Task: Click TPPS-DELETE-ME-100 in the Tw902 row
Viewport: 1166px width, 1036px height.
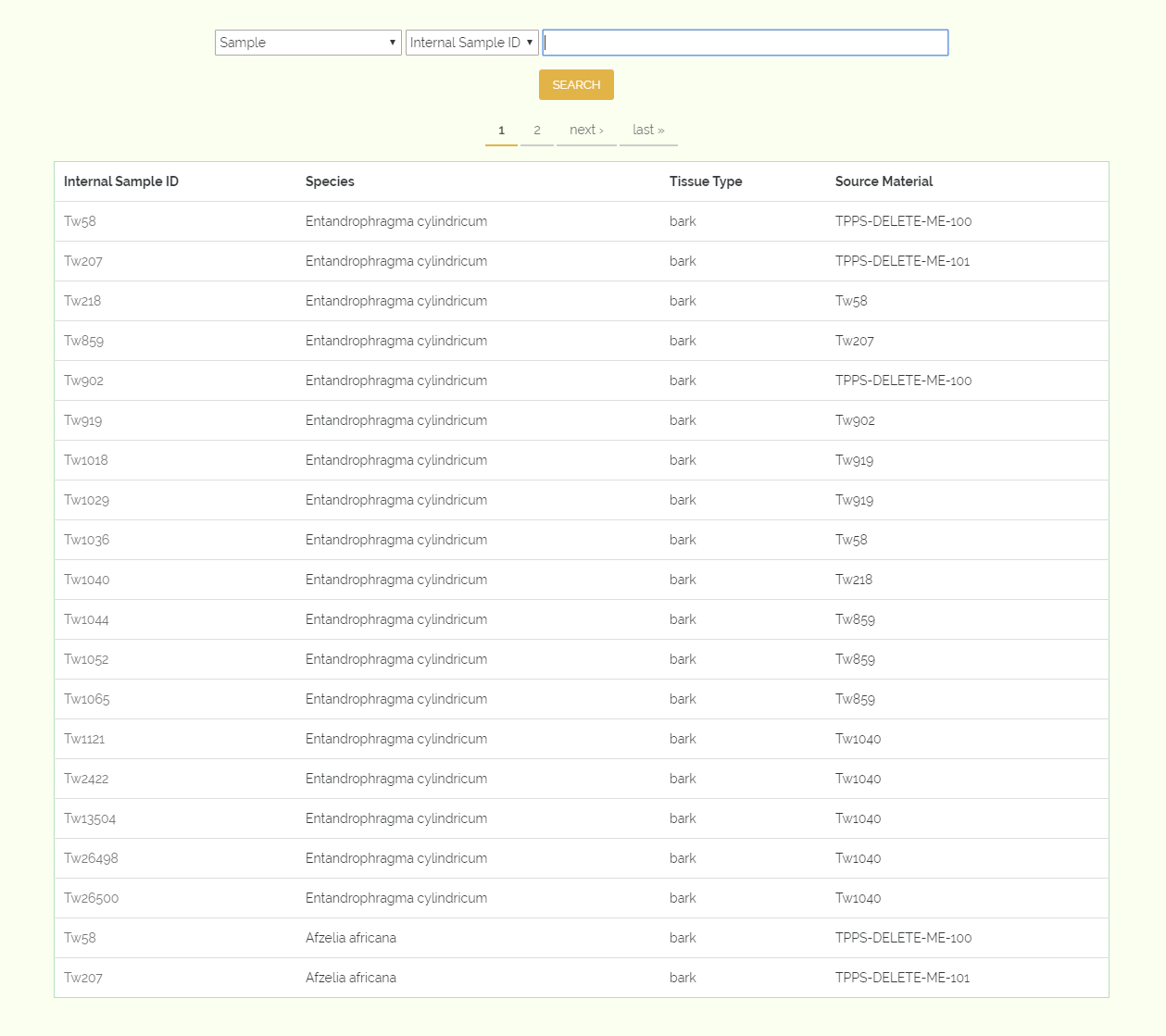Action: (903, 381)
